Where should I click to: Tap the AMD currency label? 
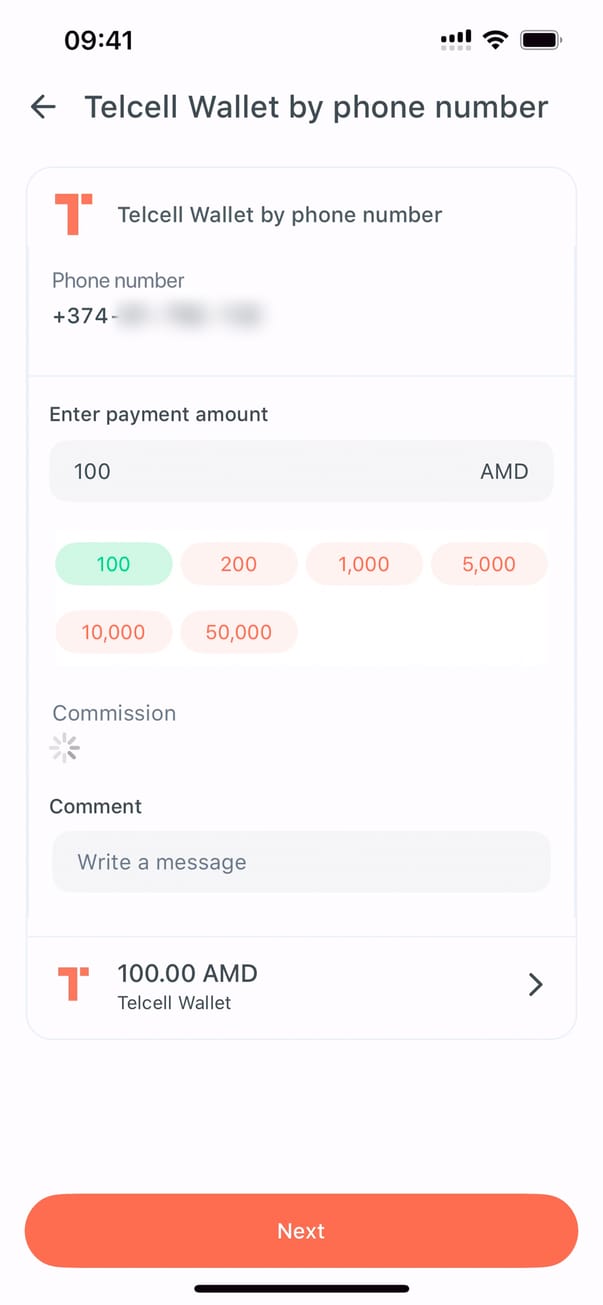(x=504, y=471)
